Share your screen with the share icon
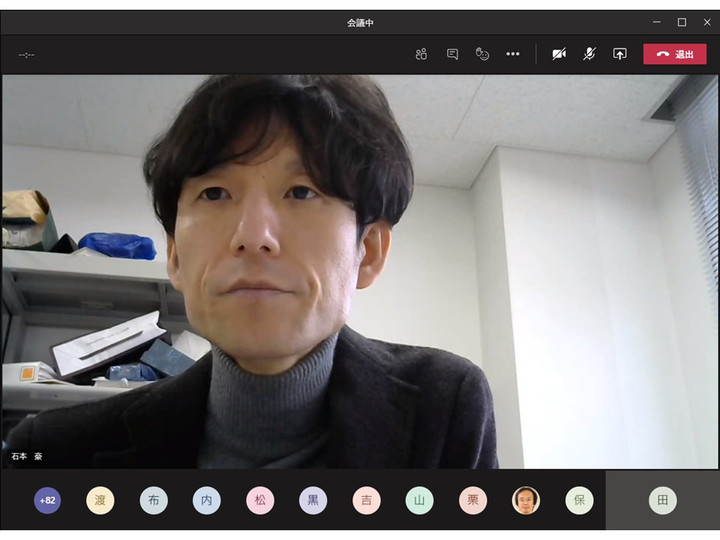Screen dimensions: 720x540 (x=620, y=54)
